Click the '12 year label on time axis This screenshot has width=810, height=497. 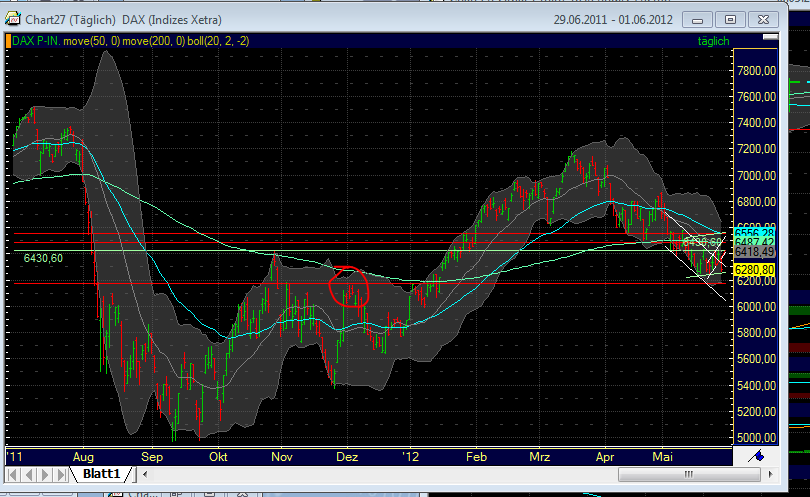coord(410,457)
